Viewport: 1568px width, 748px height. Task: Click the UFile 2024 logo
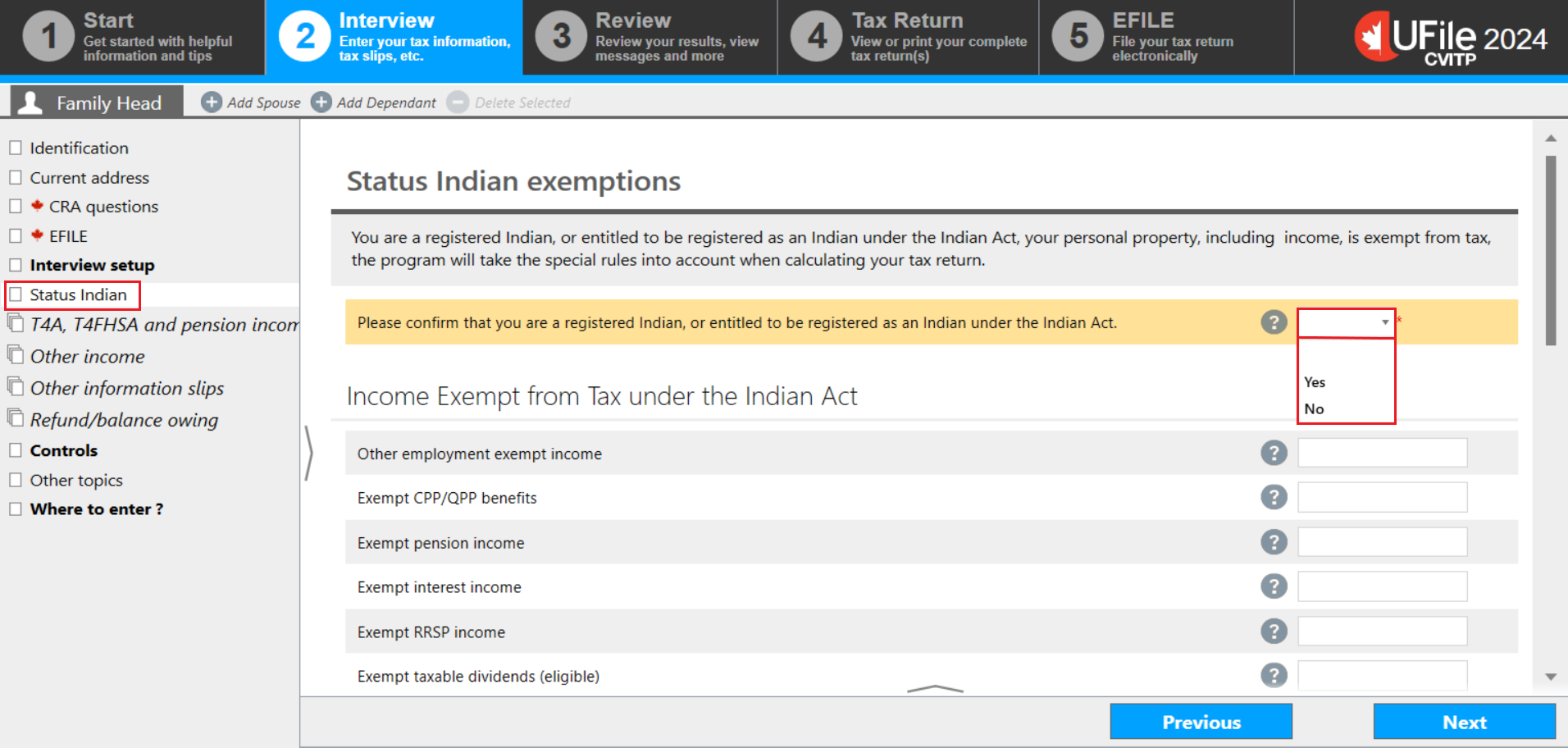pos(1450,38)
